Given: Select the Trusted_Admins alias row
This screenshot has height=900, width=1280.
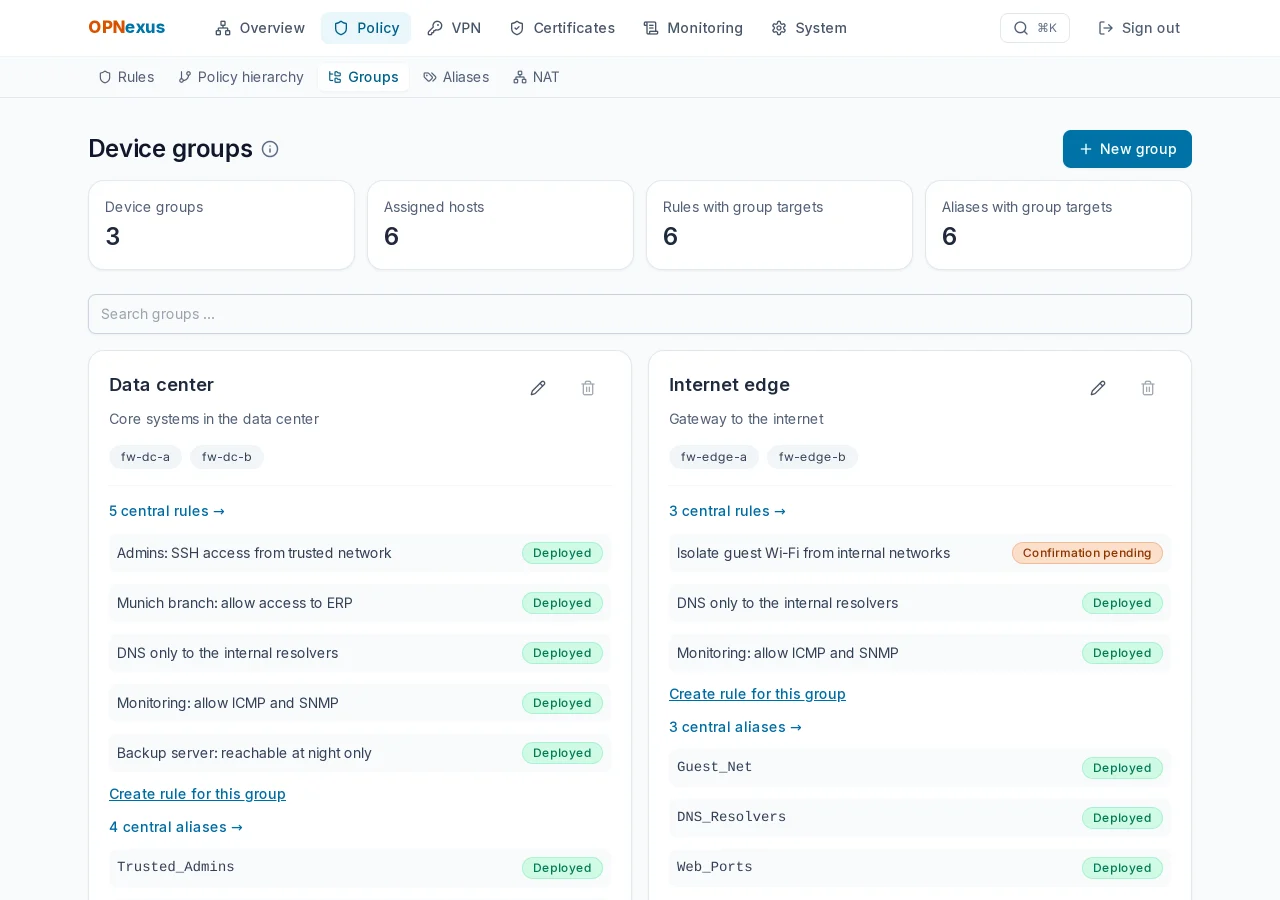Looking at the screenshot, I should click(x=360, y=868).
